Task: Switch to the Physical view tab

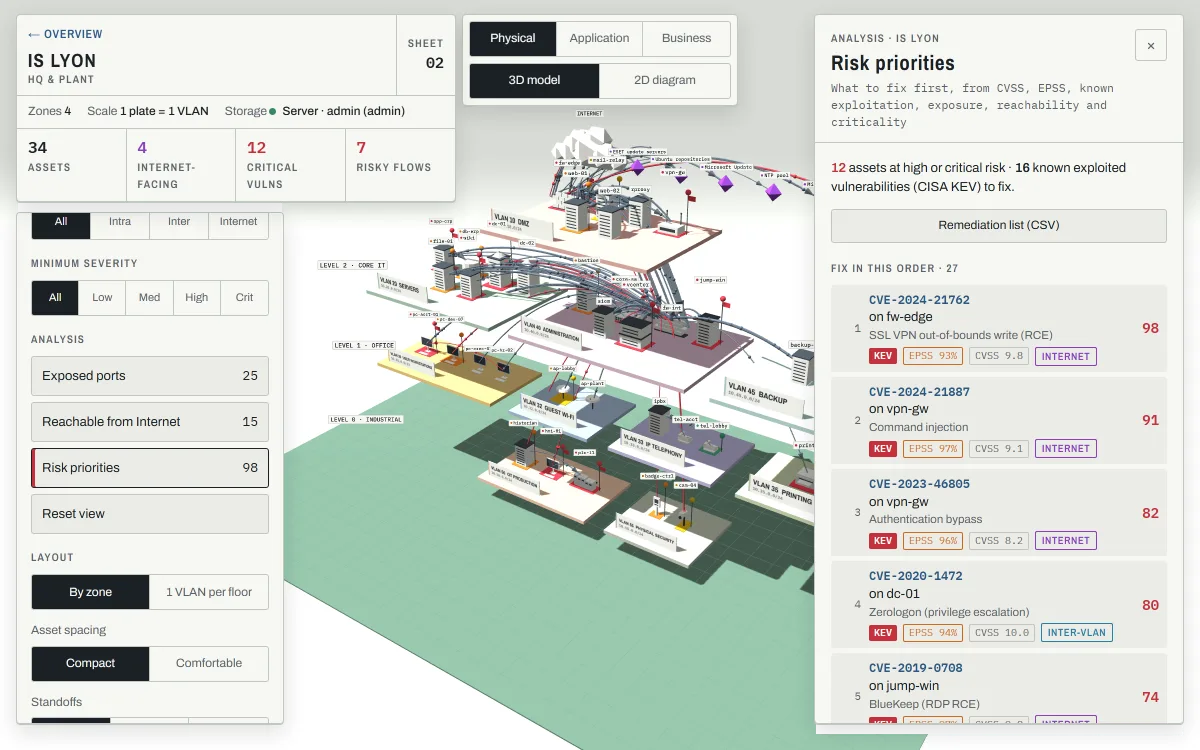Action: [x=513, y=38]
